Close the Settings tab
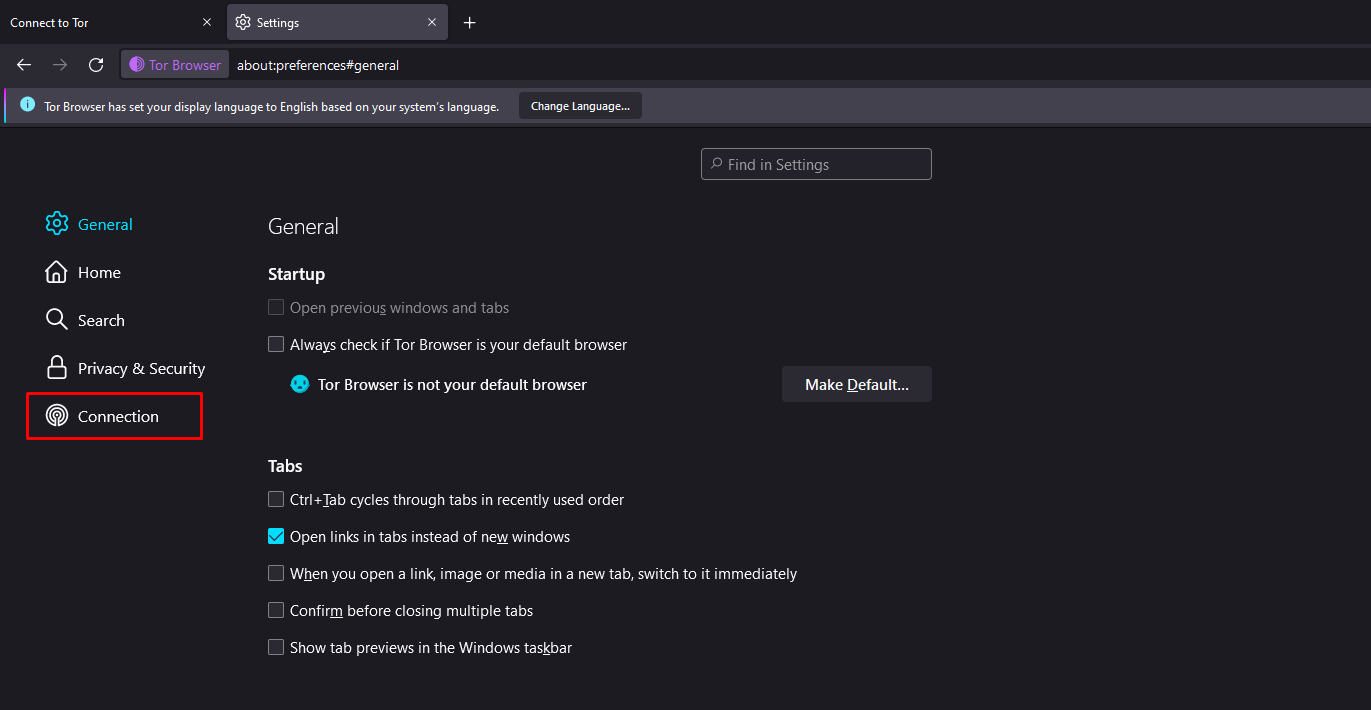Viewport: 1371px width, 710px height. pos(432,22)
